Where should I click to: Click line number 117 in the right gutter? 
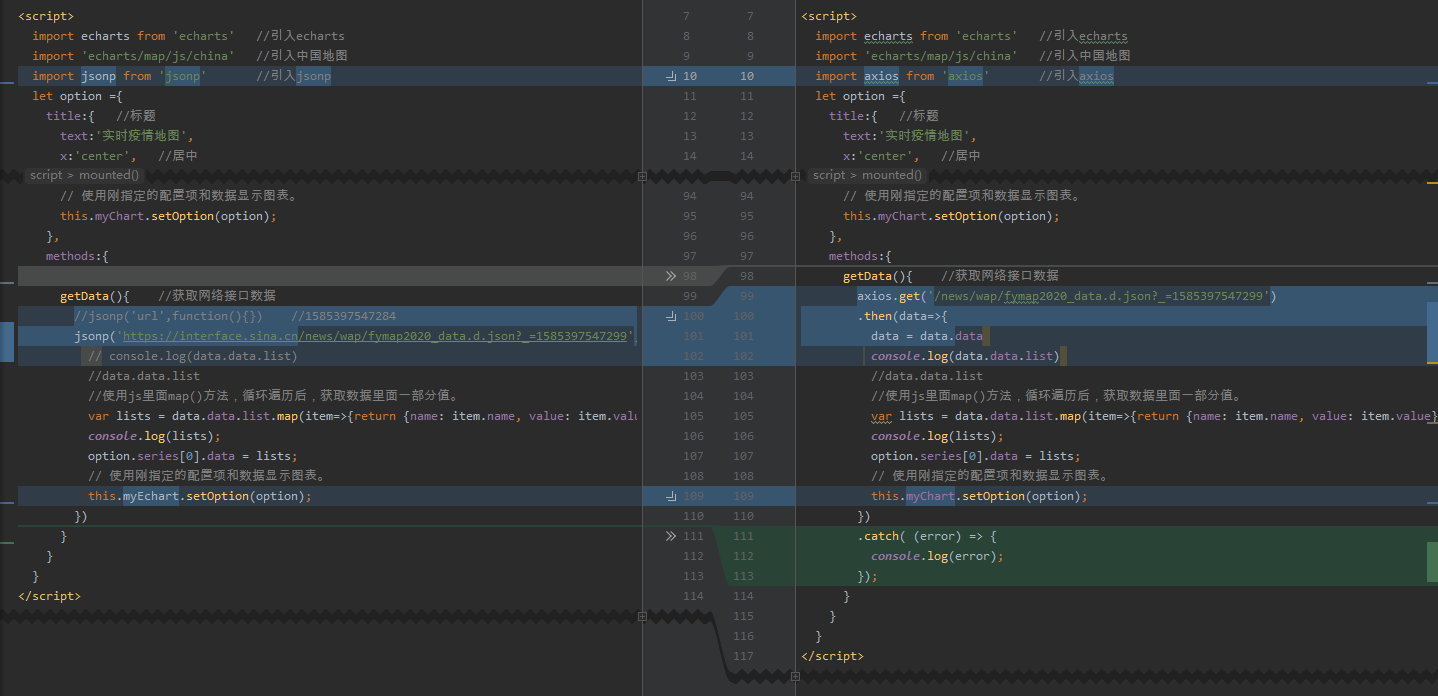(744, 656)
